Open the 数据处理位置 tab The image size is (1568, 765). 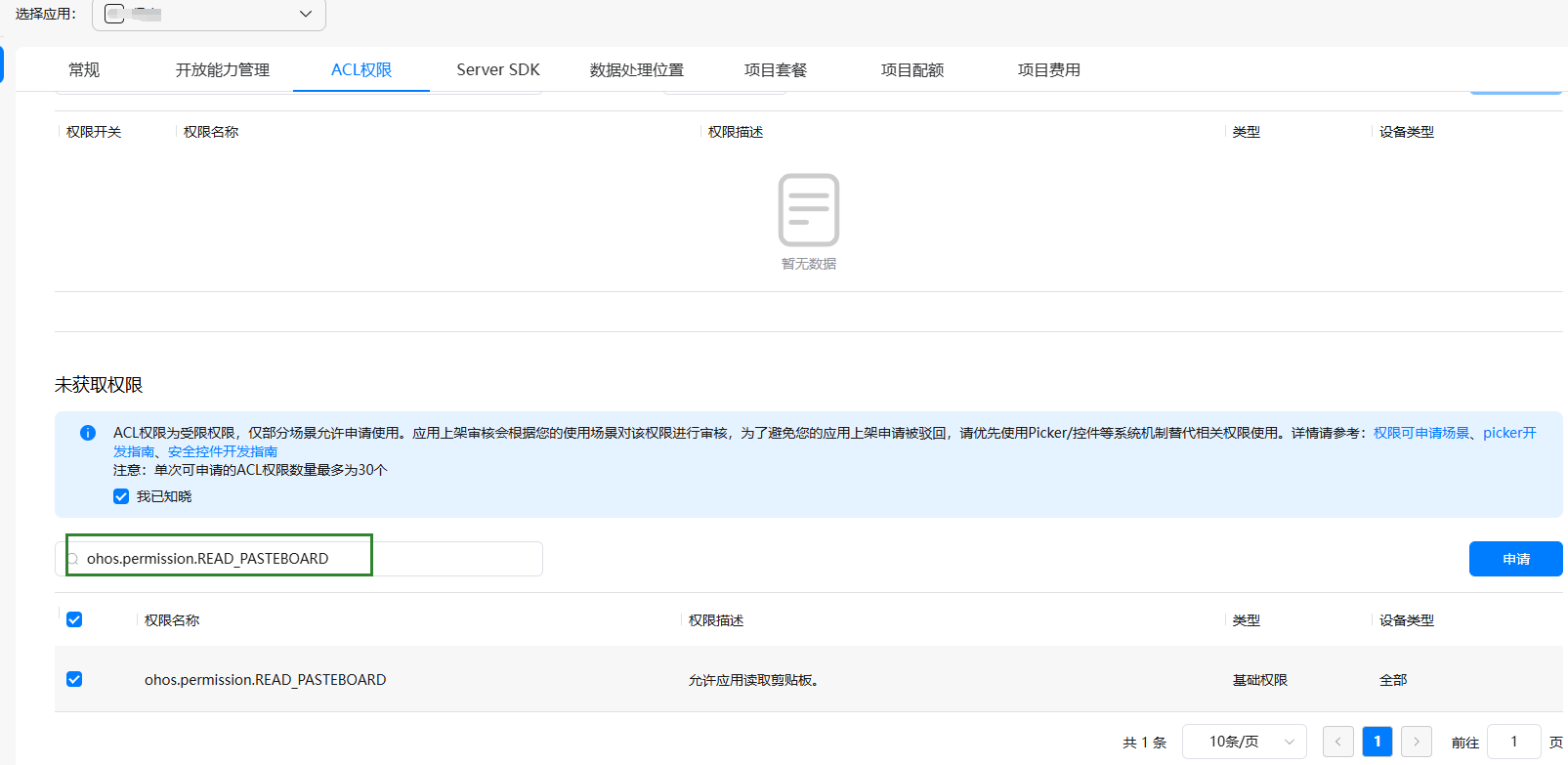pos(637,69)
